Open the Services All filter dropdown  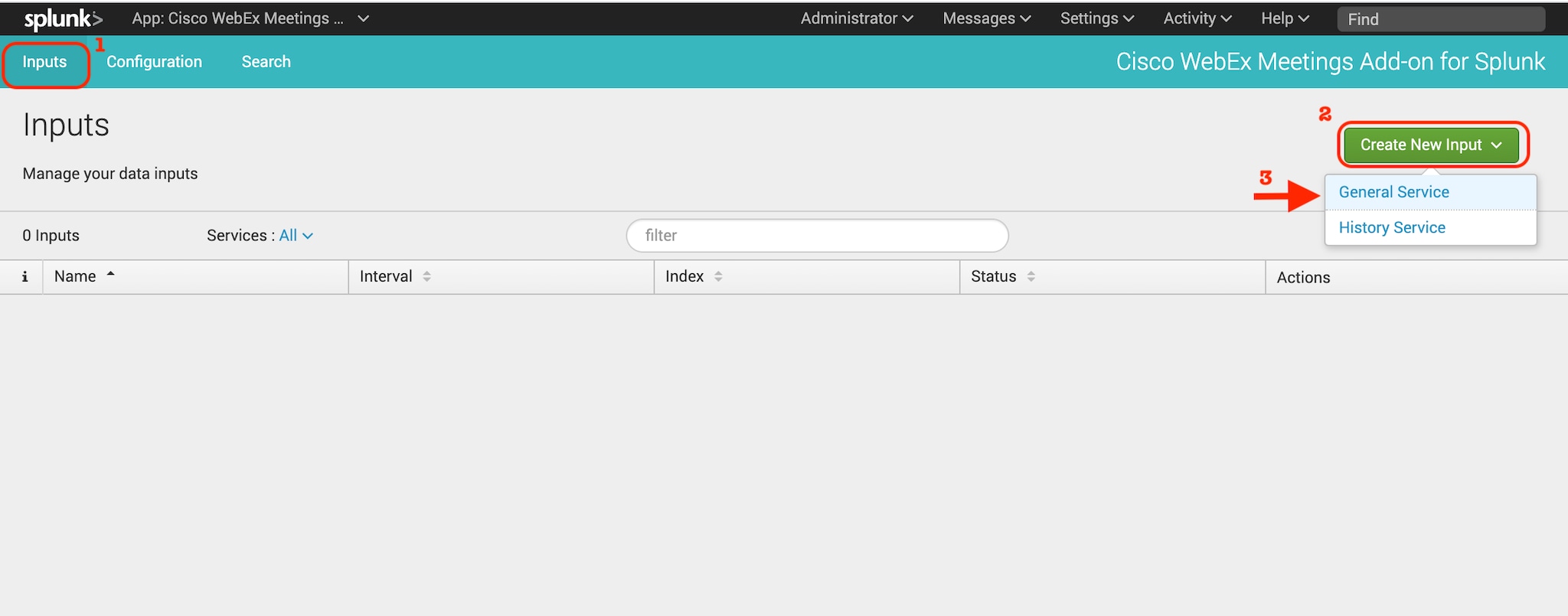[x=296, y=236]
